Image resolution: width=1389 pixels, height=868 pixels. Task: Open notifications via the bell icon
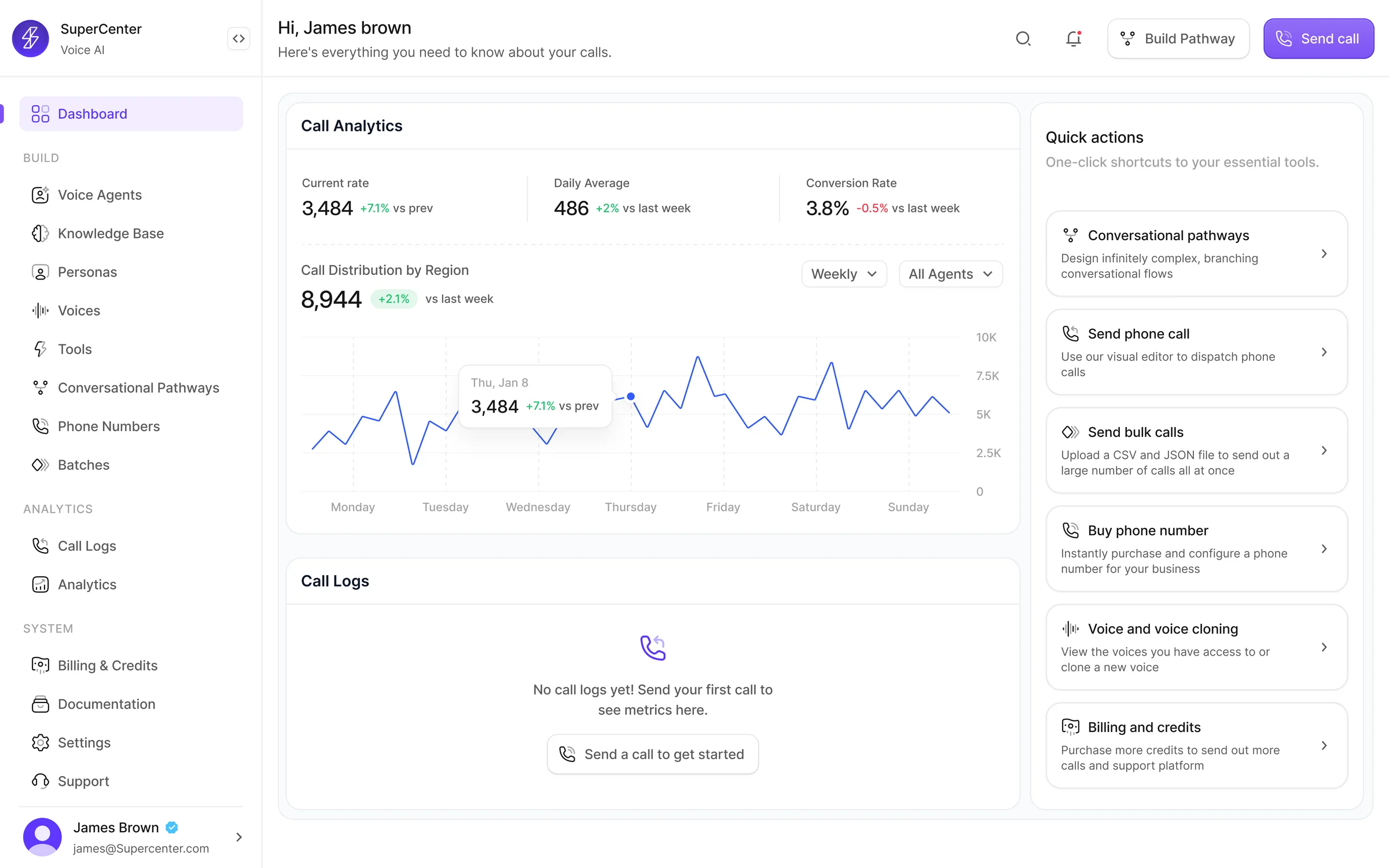click(x=1074, y=38)
